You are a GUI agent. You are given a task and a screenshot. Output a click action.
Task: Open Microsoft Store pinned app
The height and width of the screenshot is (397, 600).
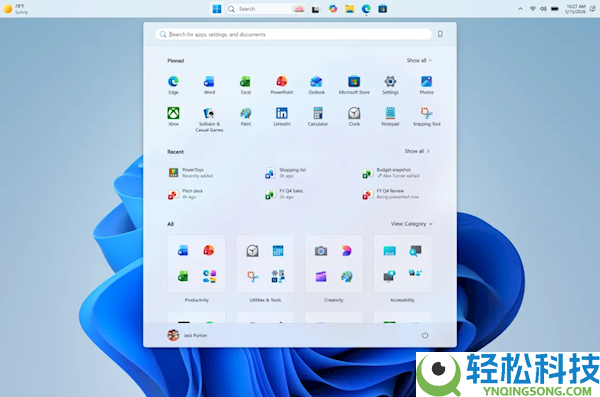(x=354, y=85)
